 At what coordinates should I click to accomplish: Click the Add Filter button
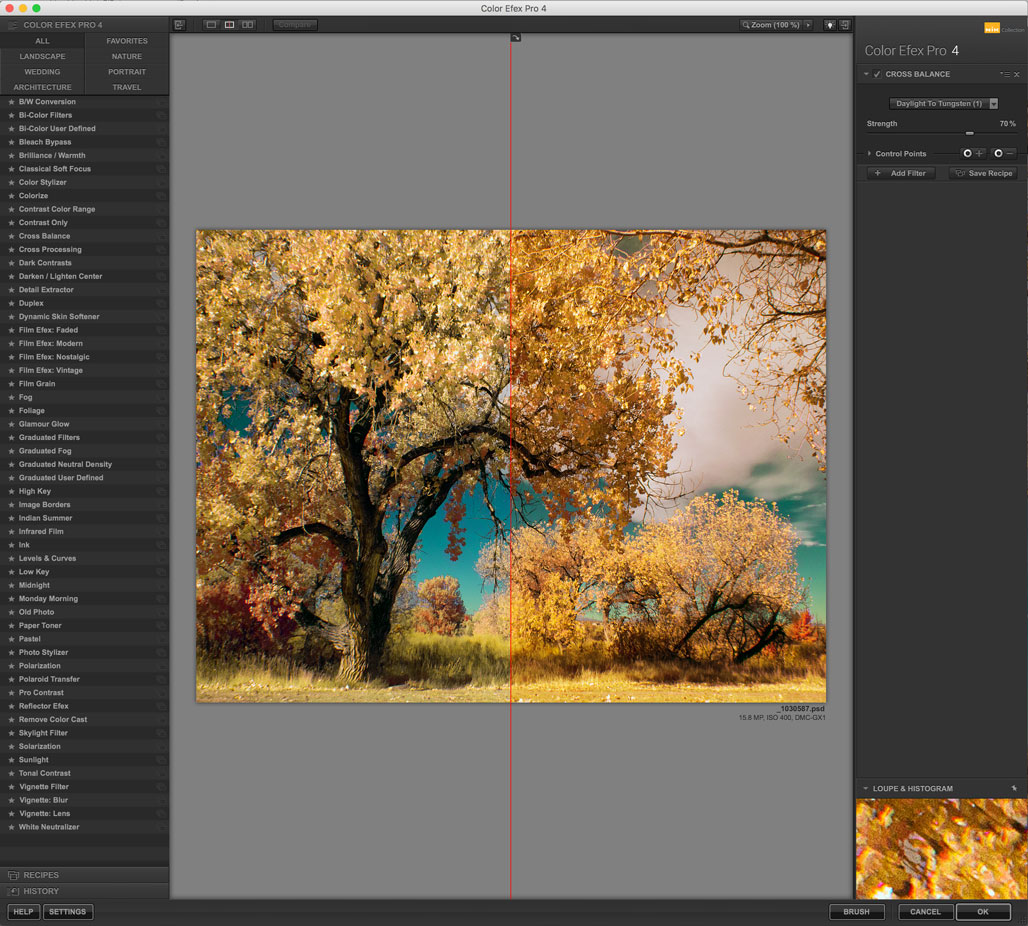(901, 173)
